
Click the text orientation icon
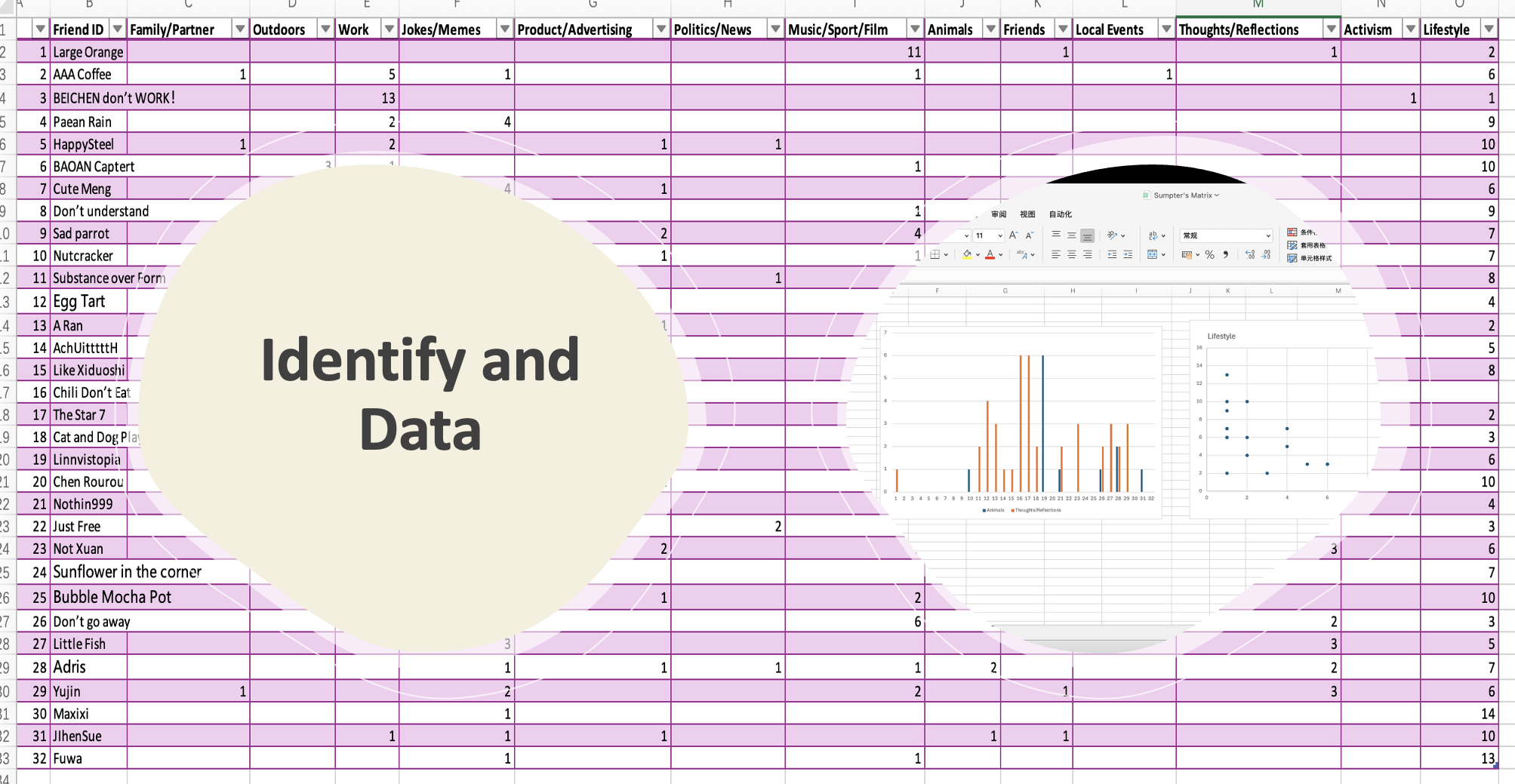1112,235
